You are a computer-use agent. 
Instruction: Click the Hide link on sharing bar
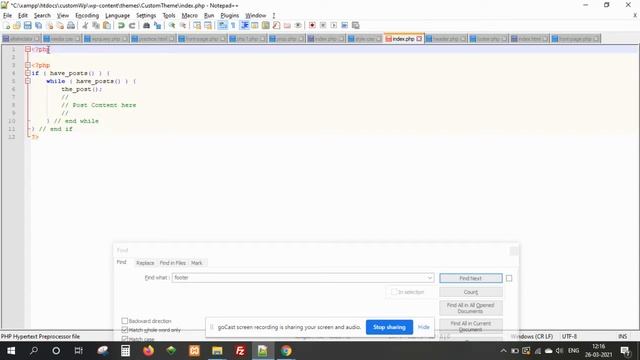pyautogui.click(x=424, y=327)
